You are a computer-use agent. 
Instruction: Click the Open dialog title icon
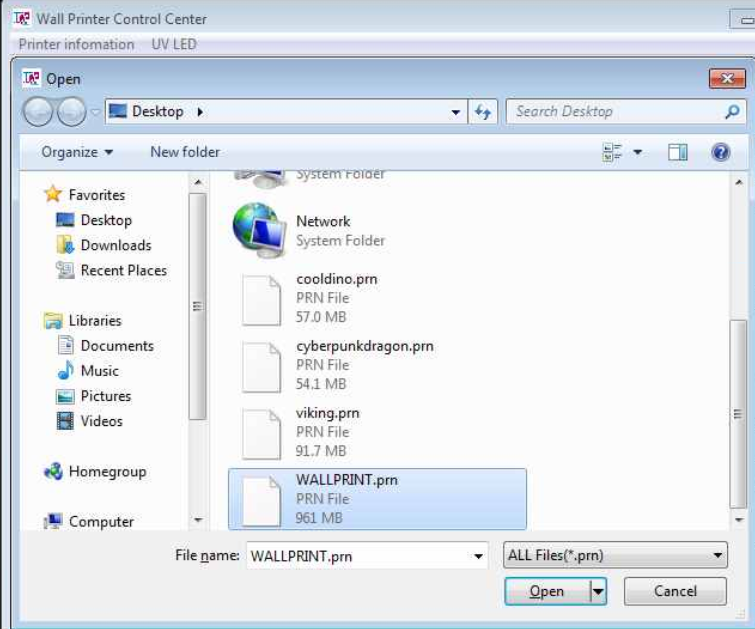(31, 78)
